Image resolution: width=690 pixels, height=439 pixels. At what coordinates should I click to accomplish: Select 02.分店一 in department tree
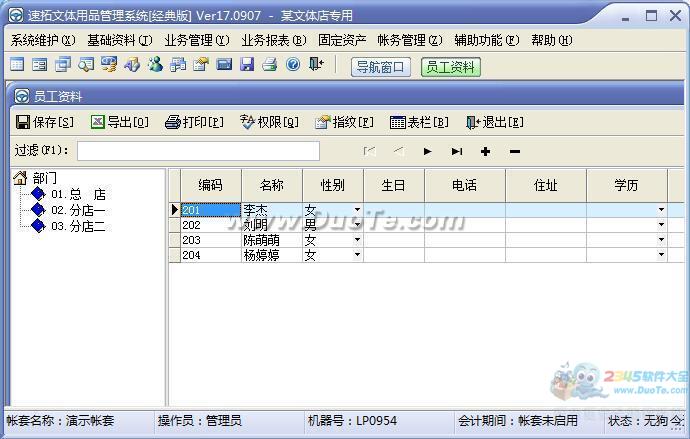[x=78, y=210]
